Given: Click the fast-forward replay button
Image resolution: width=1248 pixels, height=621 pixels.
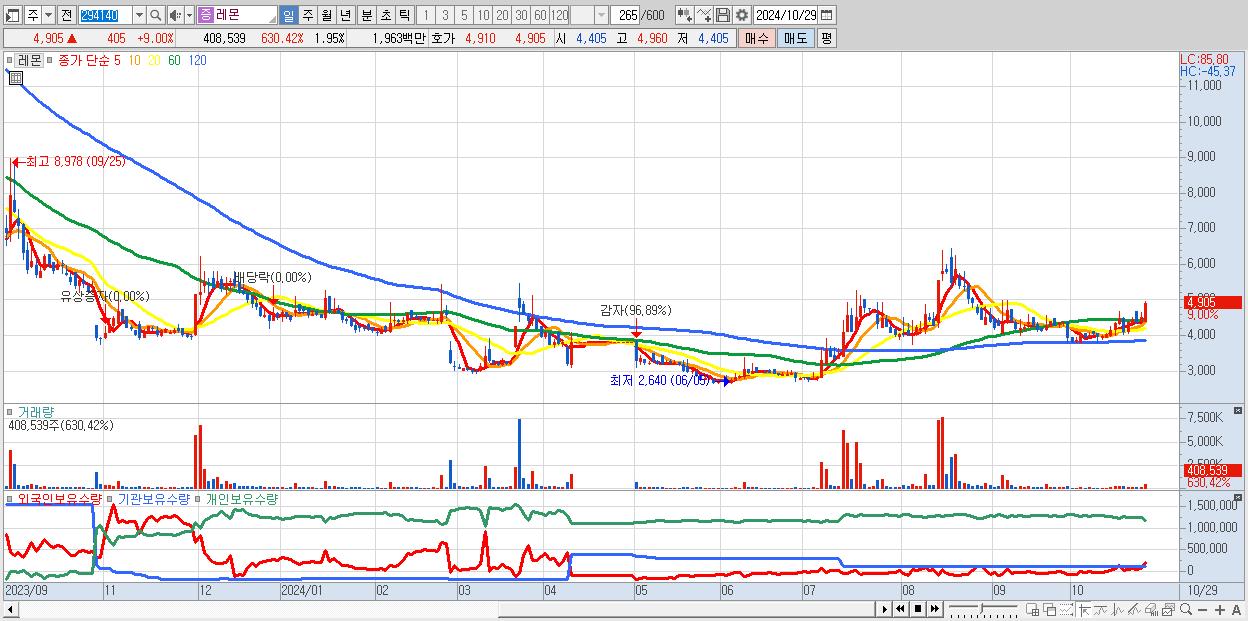Looking at the screenshot, I should 934,609.
